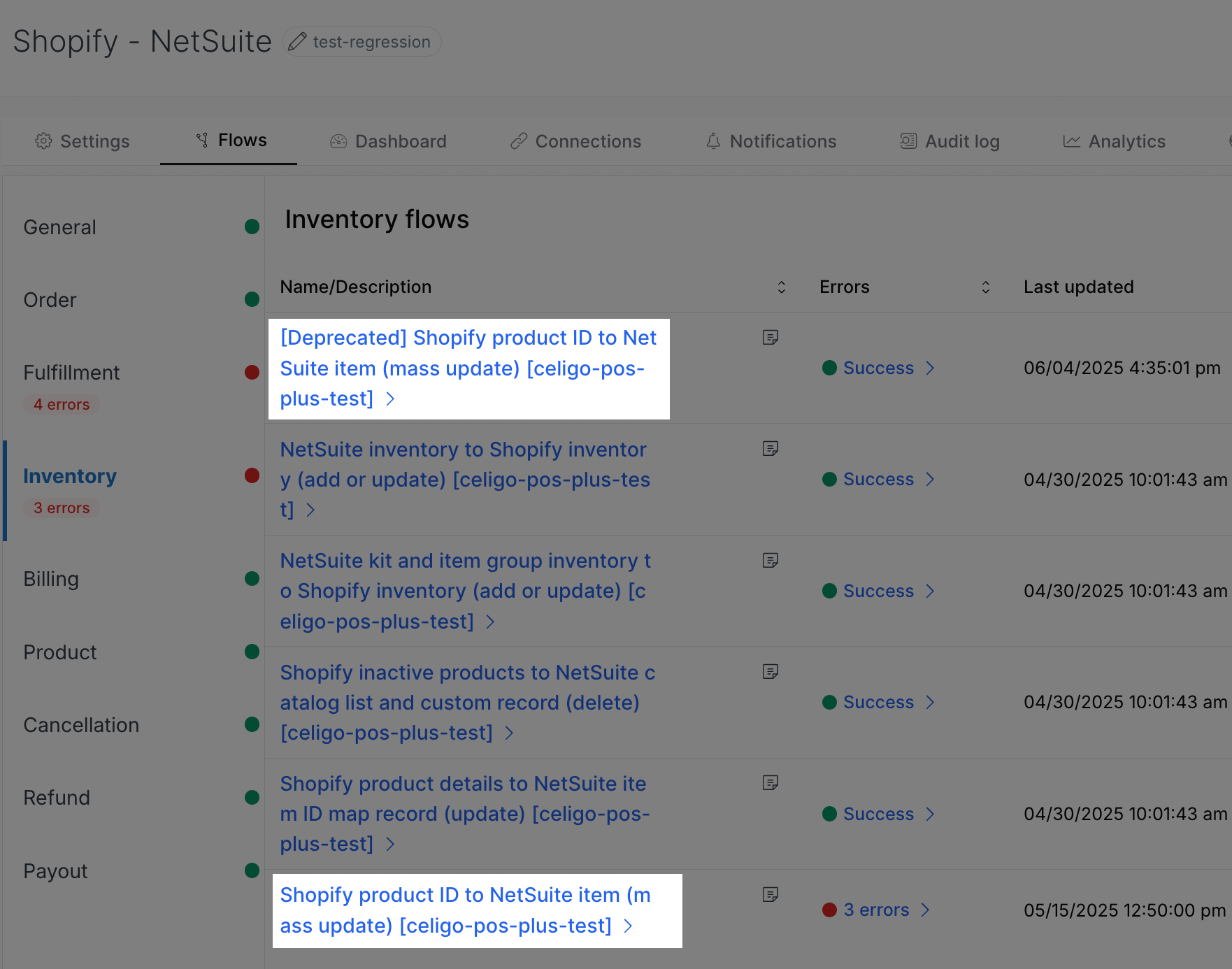Click the red error dot beside Fulfillment
The image size is (1232, 969).
click(x=252, y=372)
